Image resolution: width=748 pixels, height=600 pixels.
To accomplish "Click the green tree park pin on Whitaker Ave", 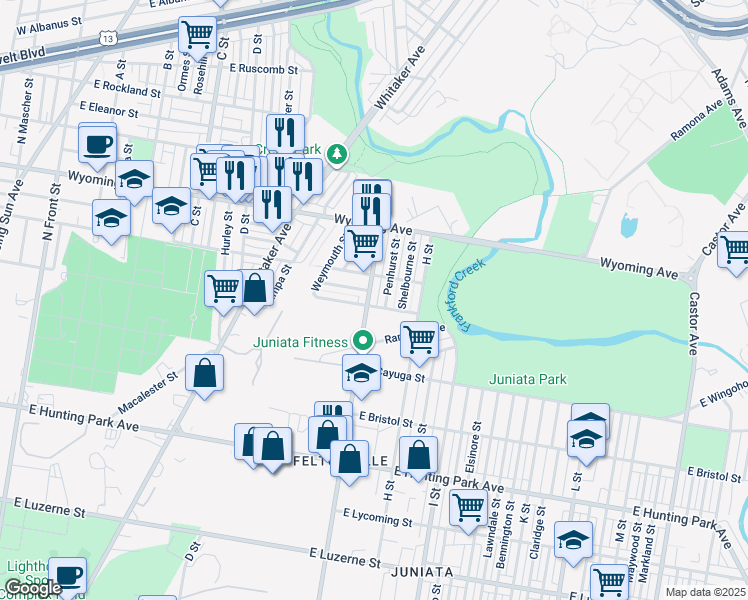I will [x=337, y=156].
